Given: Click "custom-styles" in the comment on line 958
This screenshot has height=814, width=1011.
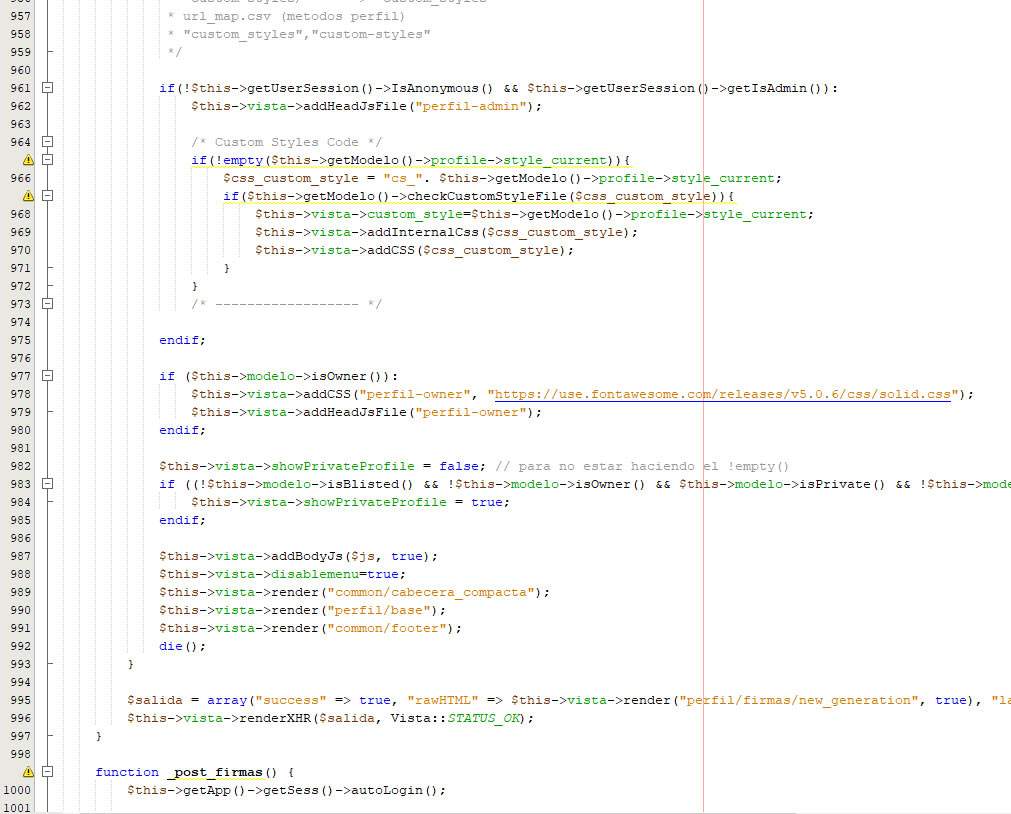Looking at the screenshot, I should point(371,34).
